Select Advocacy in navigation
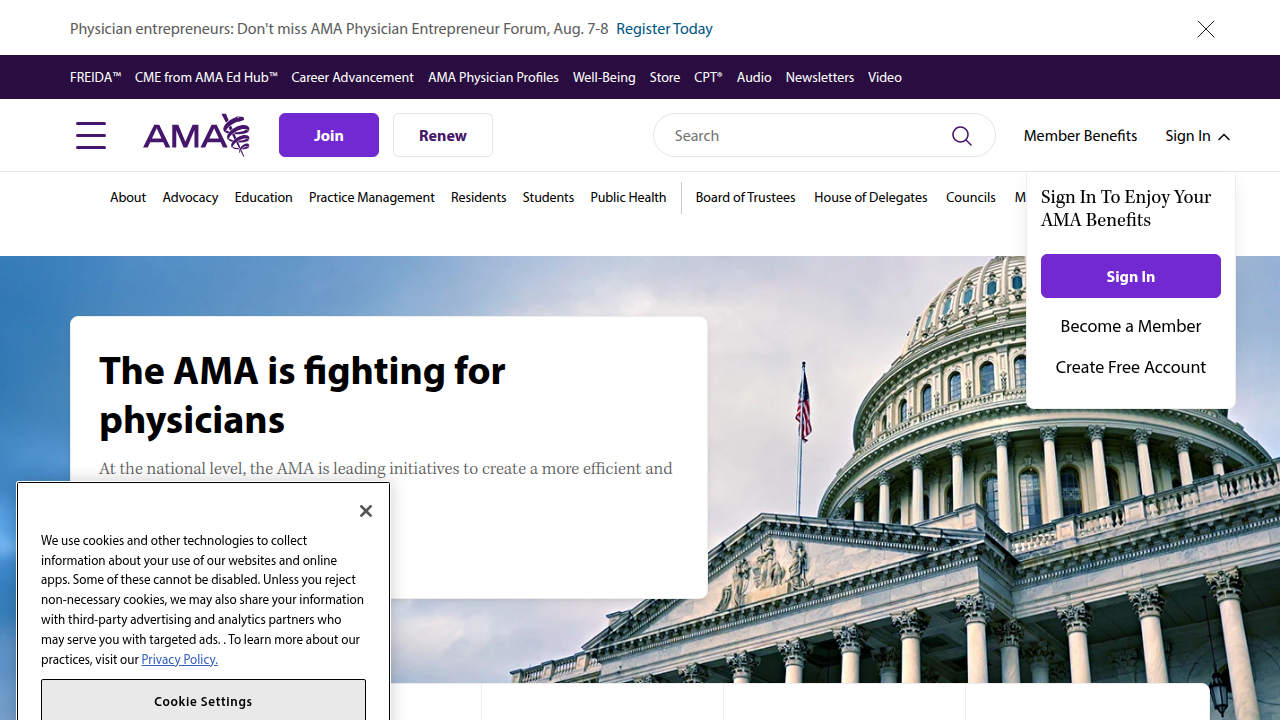Viewport: 1280px width, 720px height. (x=190, y=197)
